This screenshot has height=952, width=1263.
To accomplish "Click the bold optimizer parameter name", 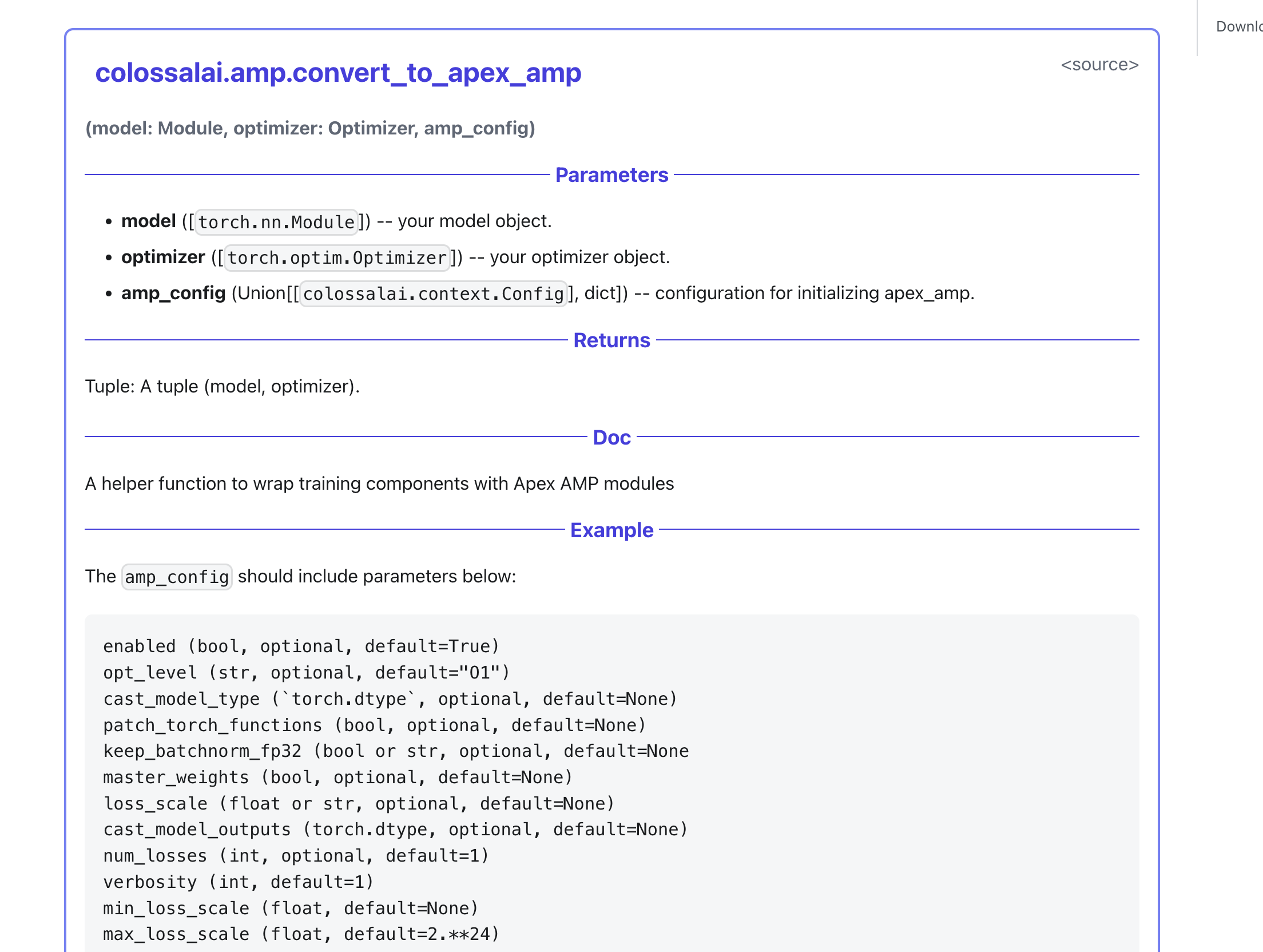I will [x=163, y=257].
